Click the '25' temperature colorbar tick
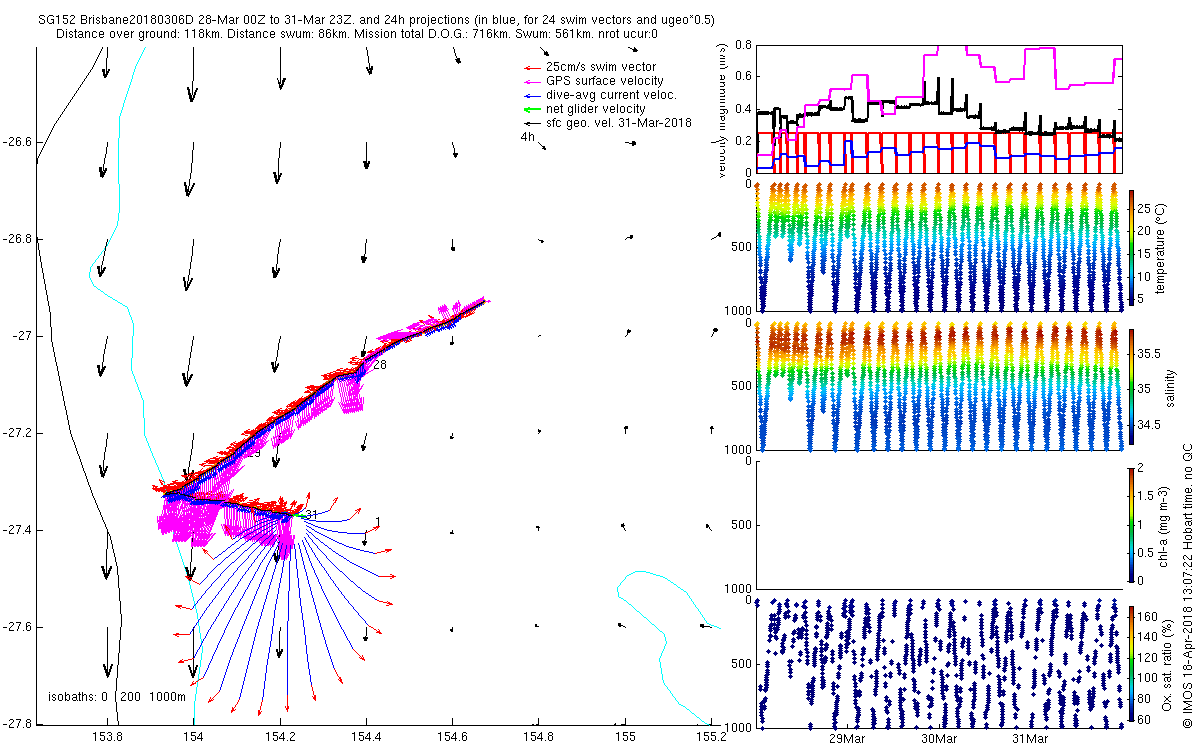The width and height of the screenshot is (1200, 750). coord(1145,208)
